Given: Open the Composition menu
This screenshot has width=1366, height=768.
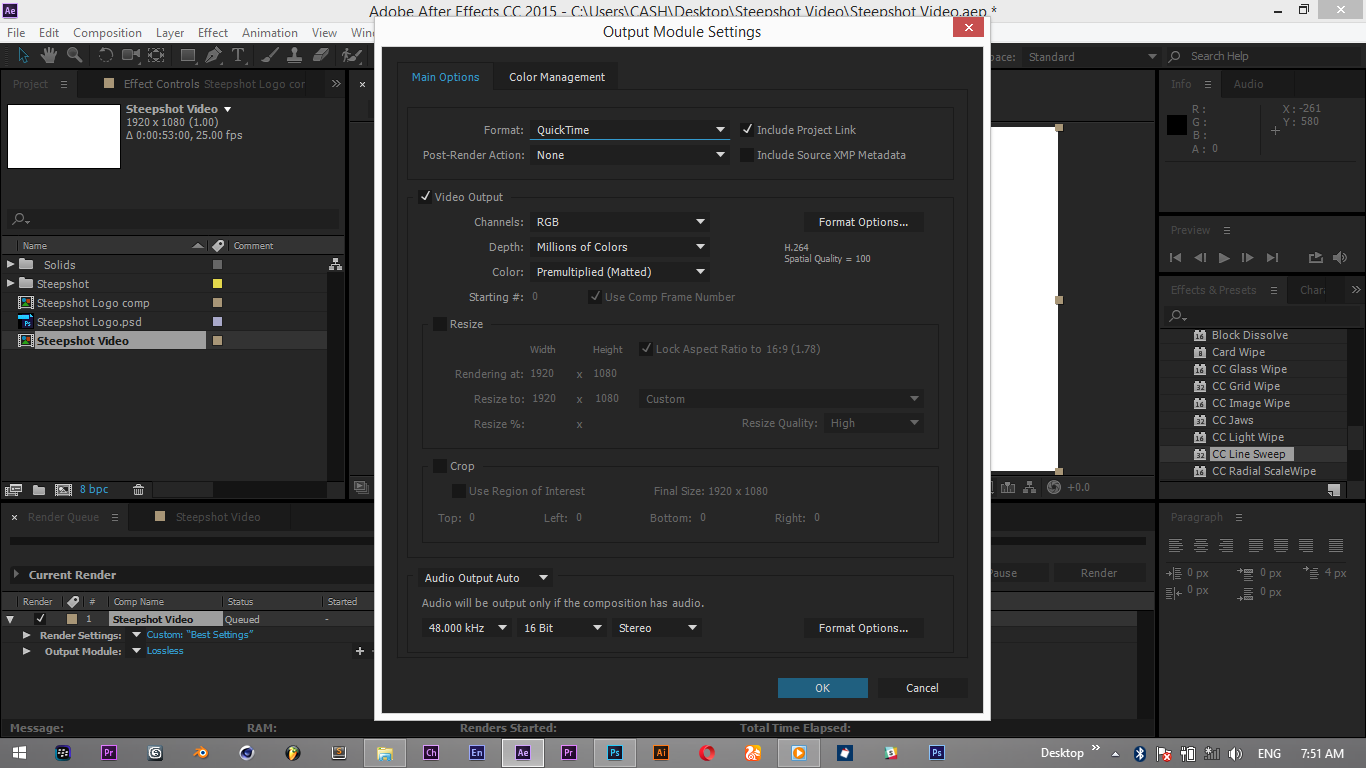Looking at the screenshot, I should click(x=107, y=33).
